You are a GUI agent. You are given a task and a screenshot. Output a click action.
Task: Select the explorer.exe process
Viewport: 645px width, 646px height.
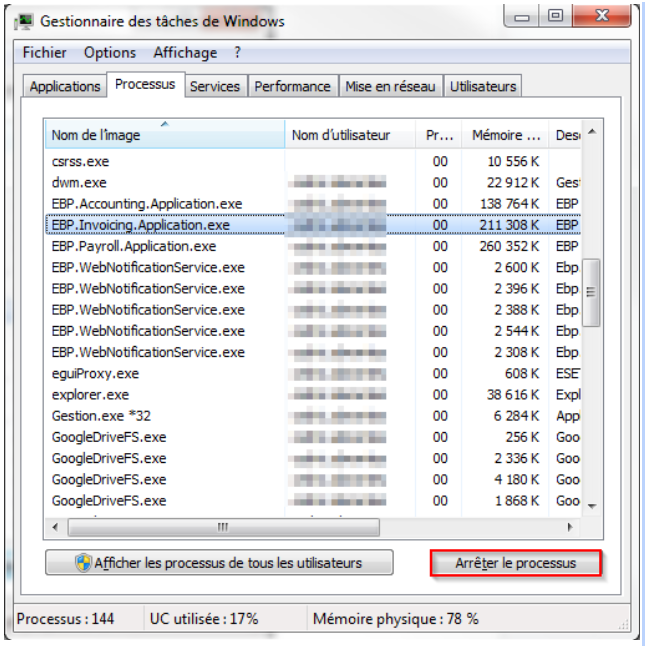coord(313,395)
